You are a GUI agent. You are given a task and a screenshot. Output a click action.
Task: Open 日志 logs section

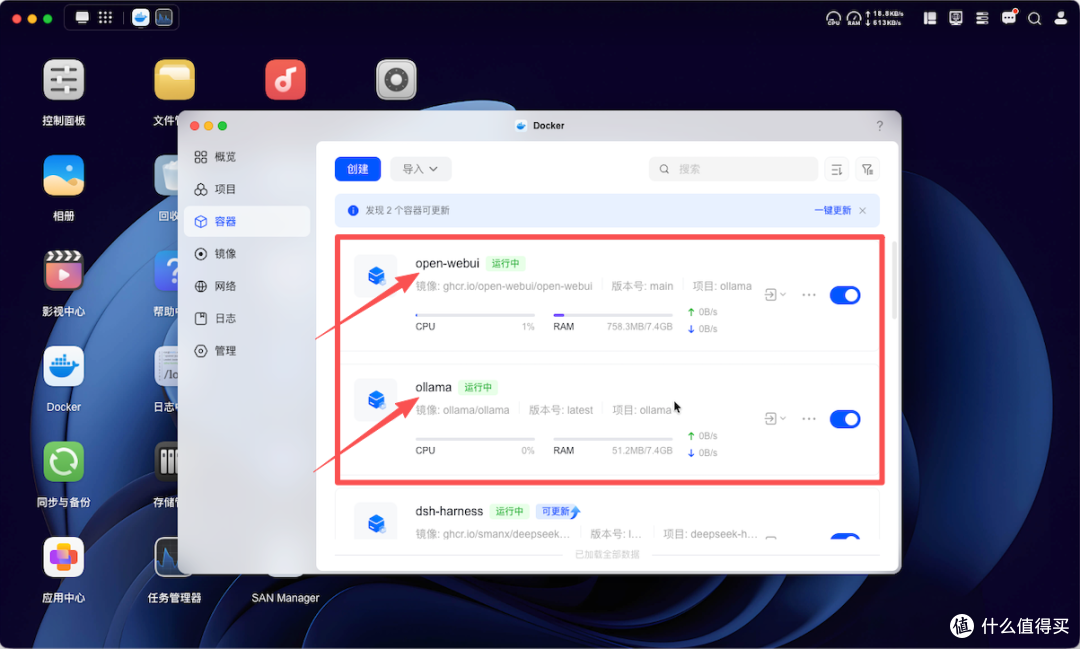[x=247, y=318]
